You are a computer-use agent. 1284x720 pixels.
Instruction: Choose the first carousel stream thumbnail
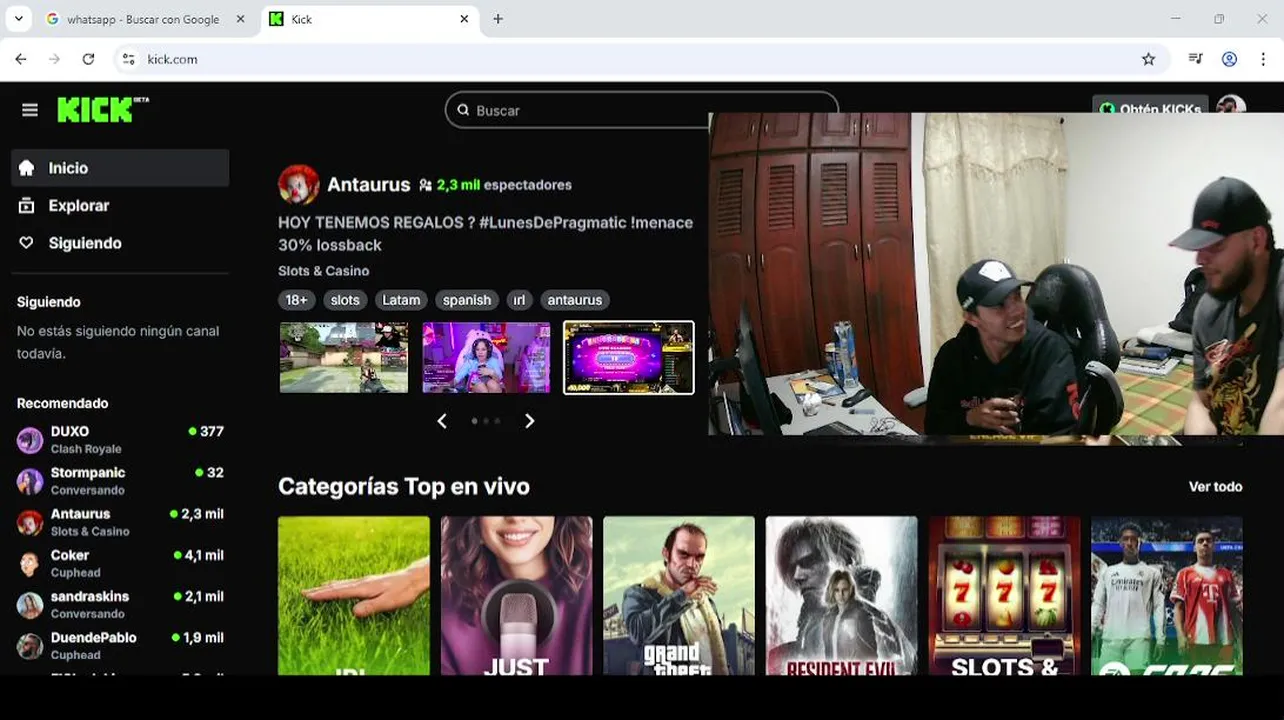tap(344, 357)
